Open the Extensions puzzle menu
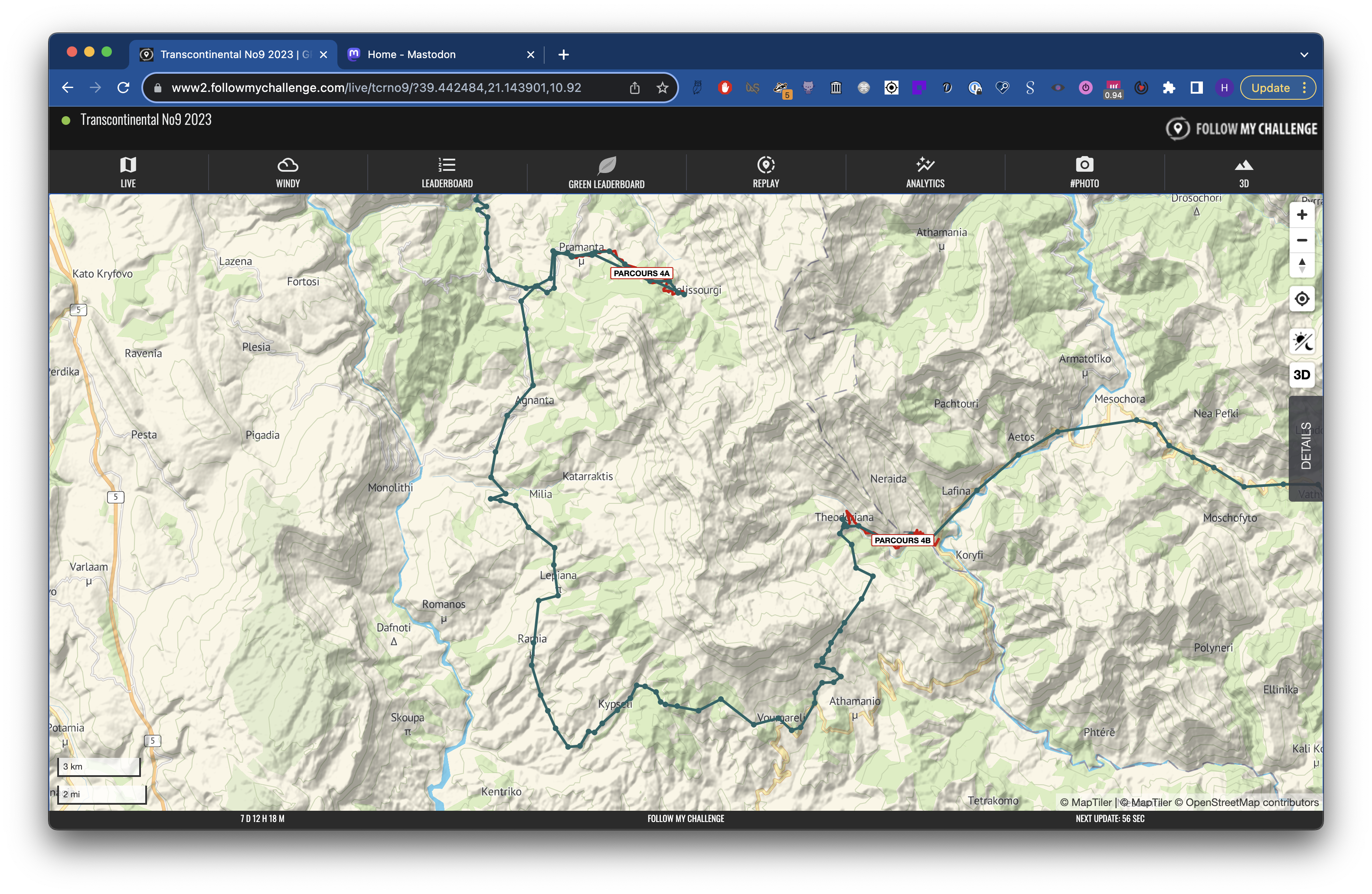 [x=1169, y=88]
